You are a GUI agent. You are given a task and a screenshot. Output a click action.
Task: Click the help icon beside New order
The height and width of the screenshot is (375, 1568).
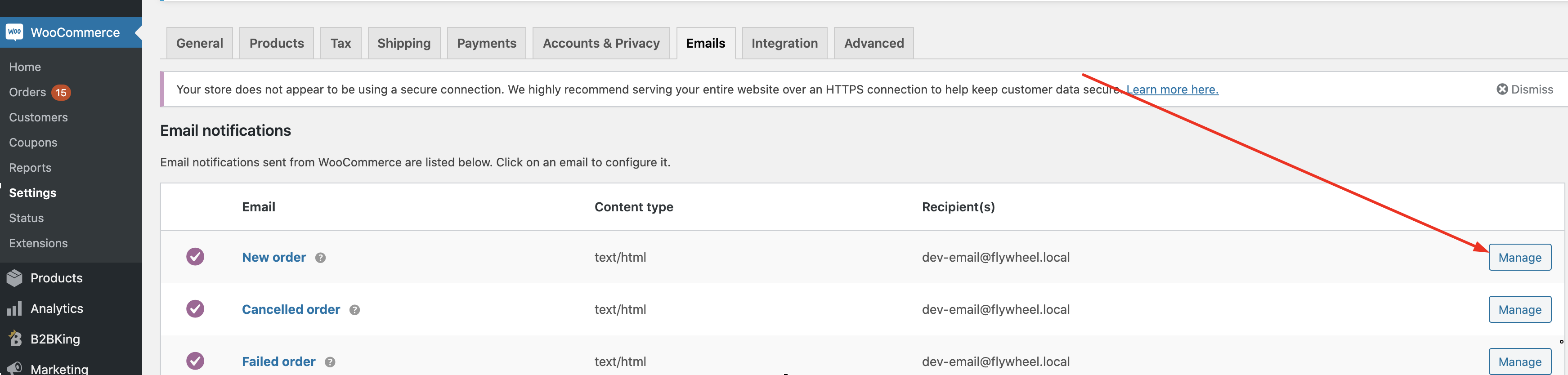click(x=320, y=258)
